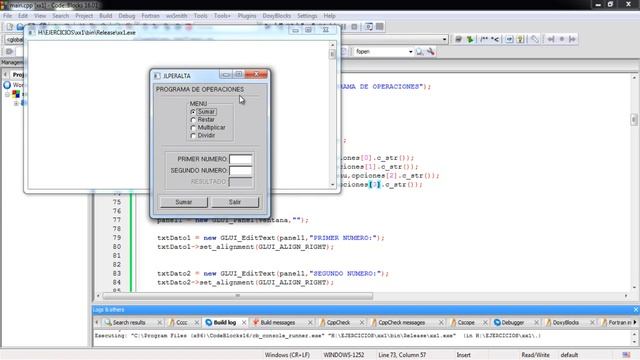
Task: Close the Search results tab
Action: (160, 322)
